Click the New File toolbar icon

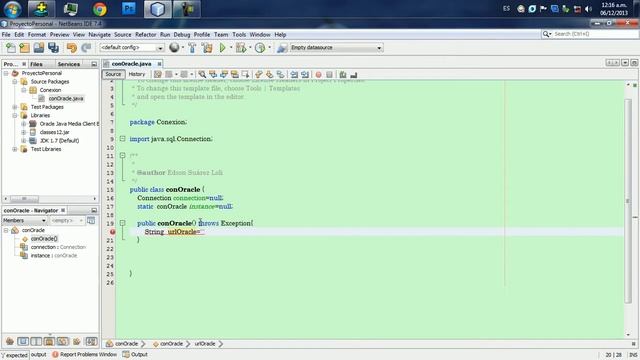[11, 48]
